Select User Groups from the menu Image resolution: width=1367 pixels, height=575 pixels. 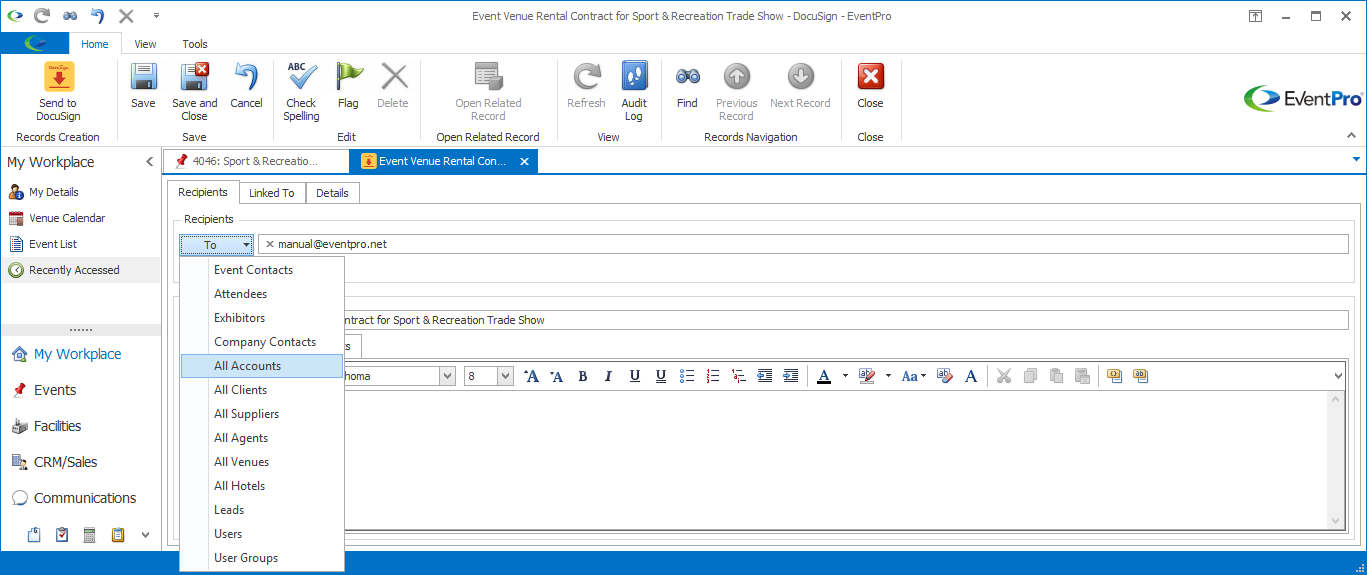point(262,558)
